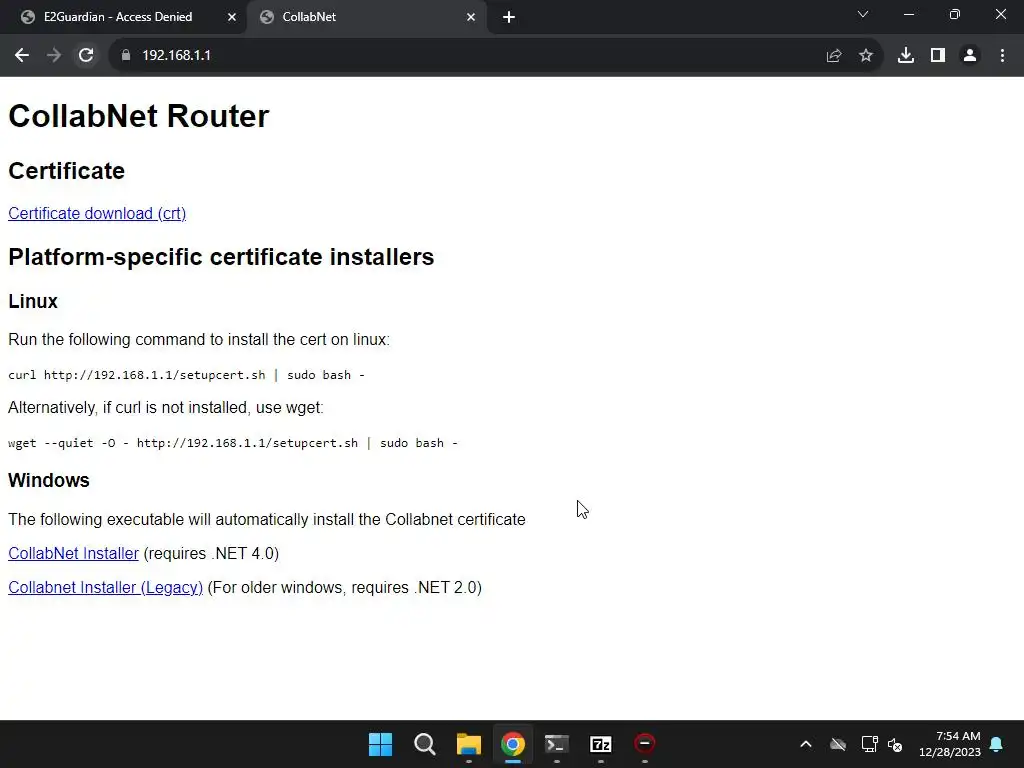Click the "(requires .NET 4.0)" note
The height and width of the screenshot is (768, 1024).
coord(211,553)
